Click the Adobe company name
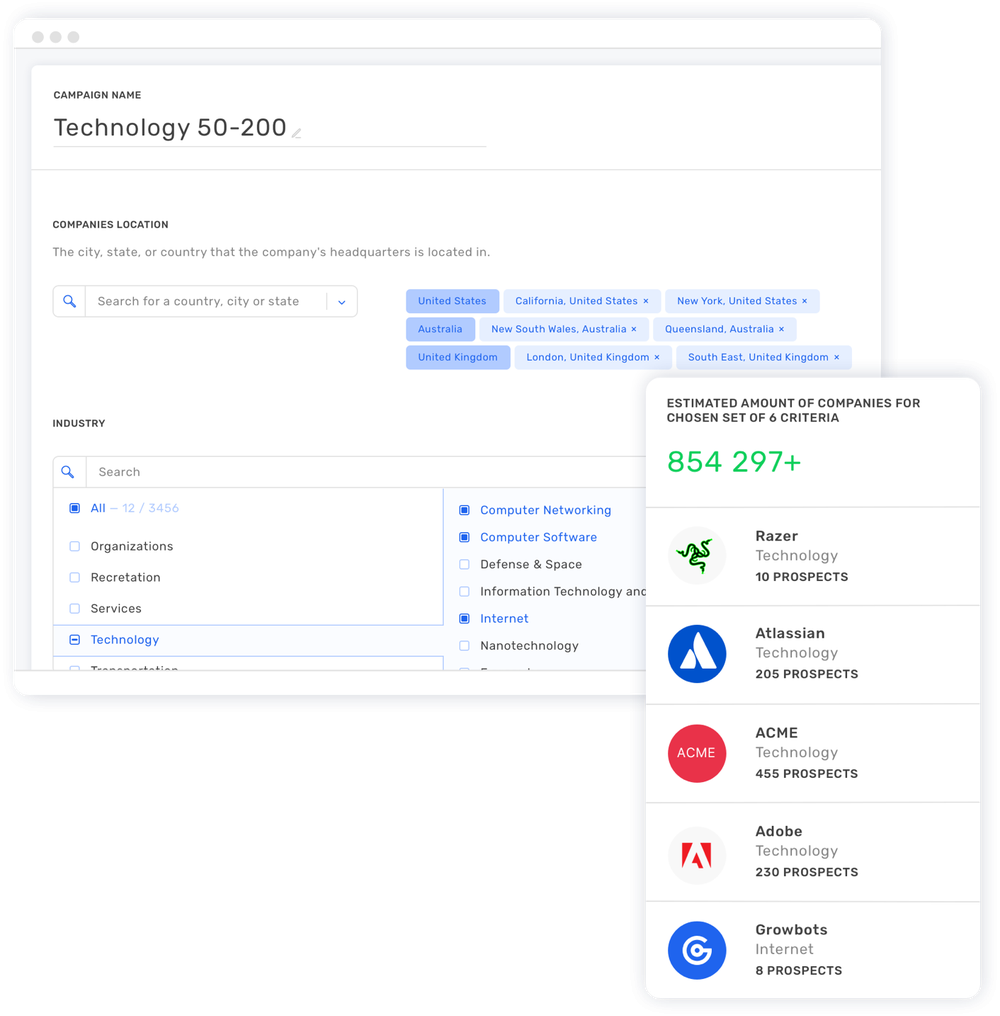This screenshot has height=1016, width=1000. pos(779,831)
